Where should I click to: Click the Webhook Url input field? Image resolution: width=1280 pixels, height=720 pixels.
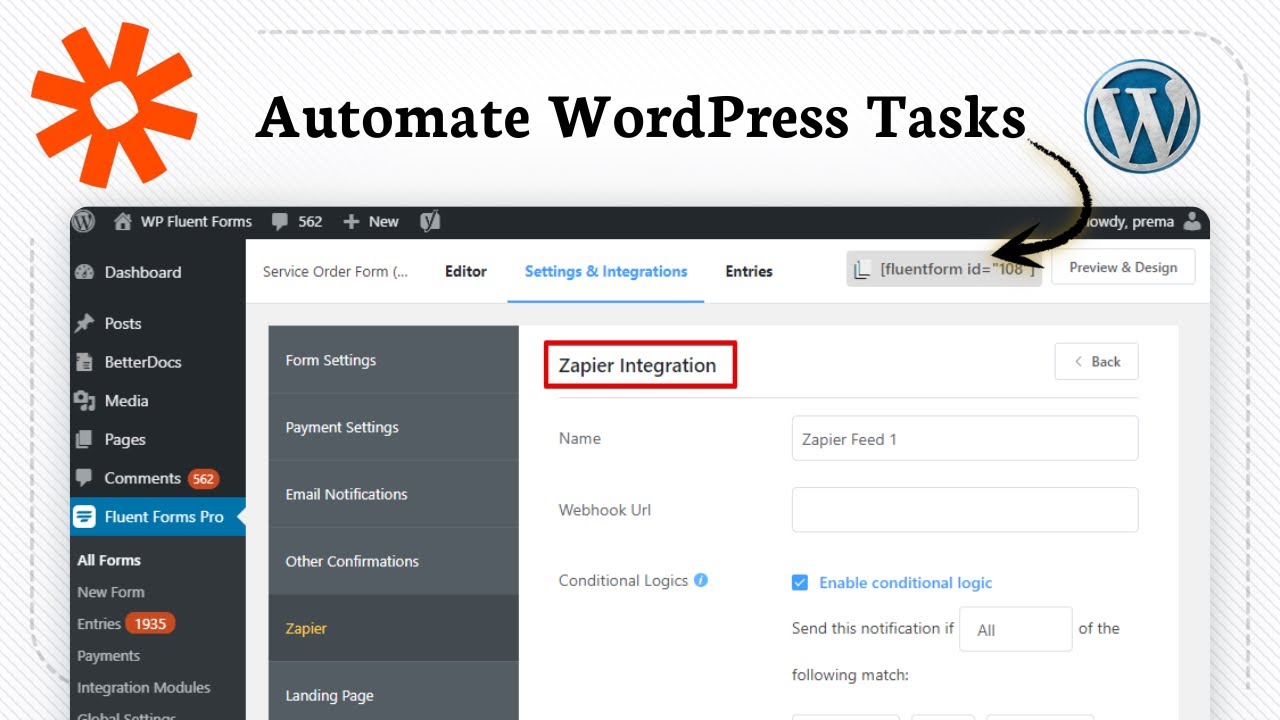pos(965,510)
